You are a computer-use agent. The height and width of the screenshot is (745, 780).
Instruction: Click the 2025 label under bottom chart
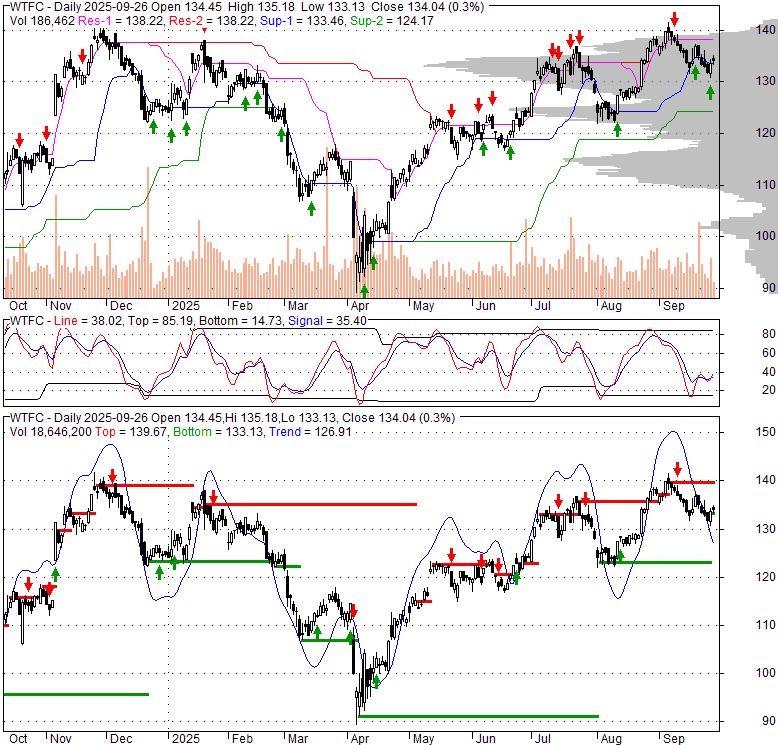click(x=186, y=739)
